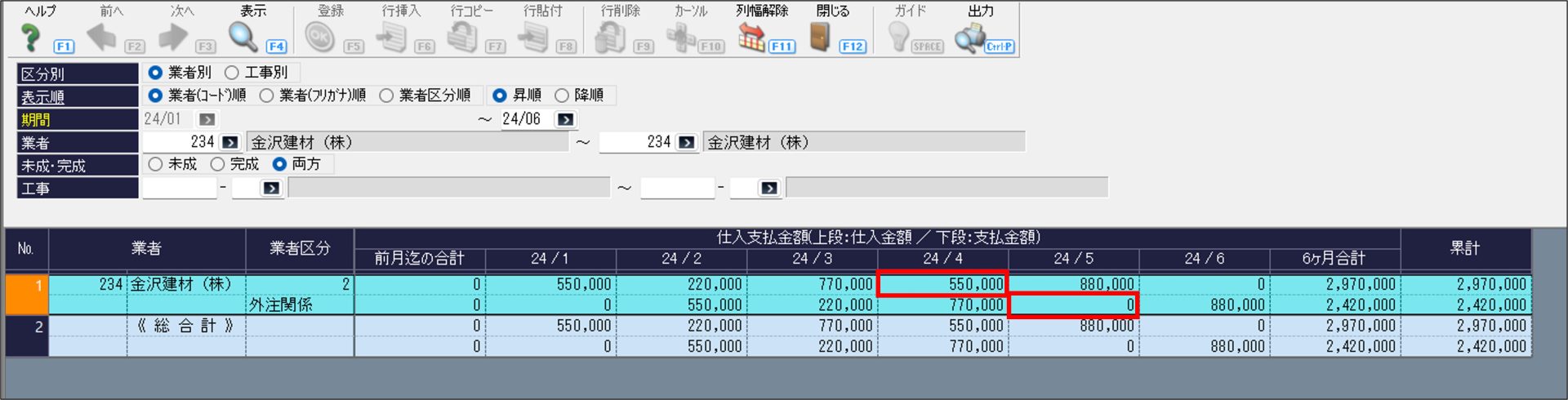Open the first 業者 234 lookup arrow
The image size is (1568, 400).
point(230,142)
